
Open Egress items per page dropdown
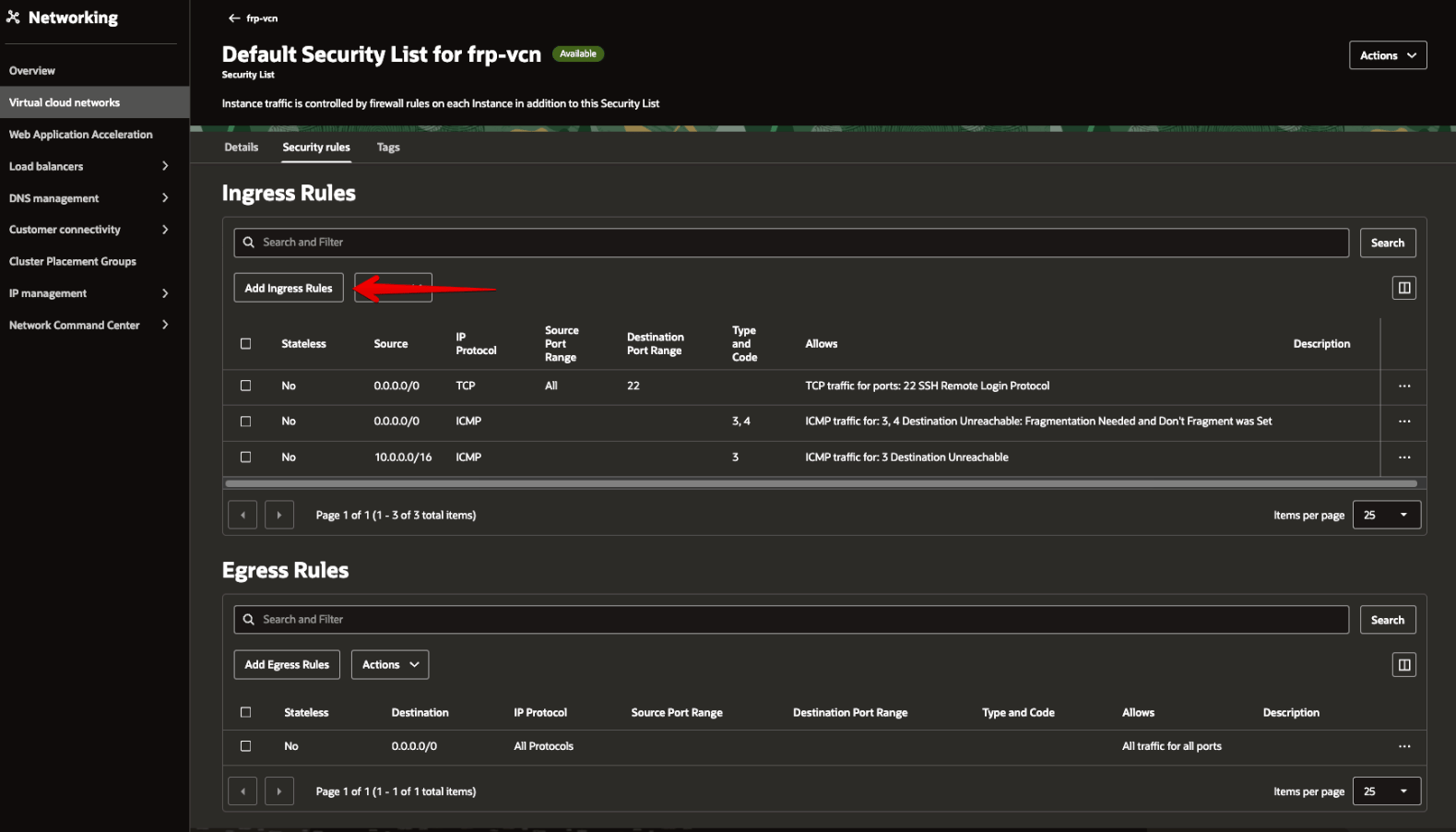click(1386, 791)
